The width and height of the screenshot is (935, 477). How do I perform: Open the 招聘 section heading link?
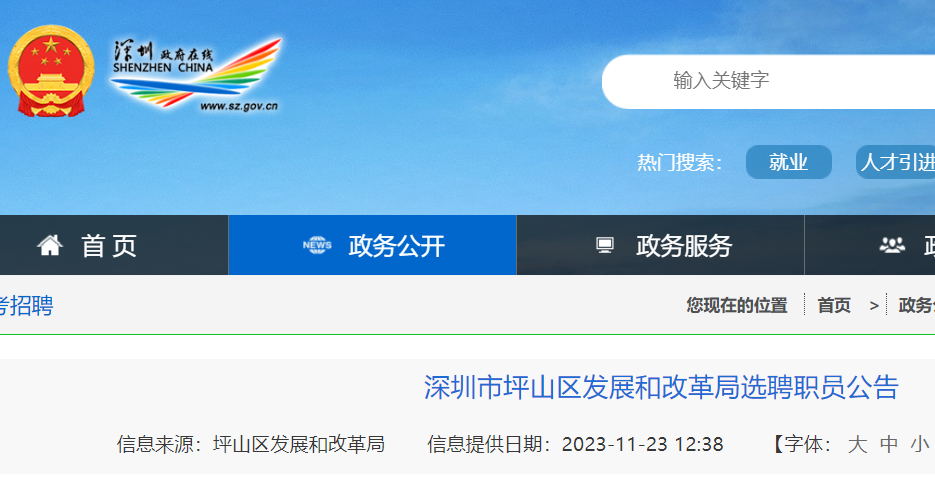point(26,305)
